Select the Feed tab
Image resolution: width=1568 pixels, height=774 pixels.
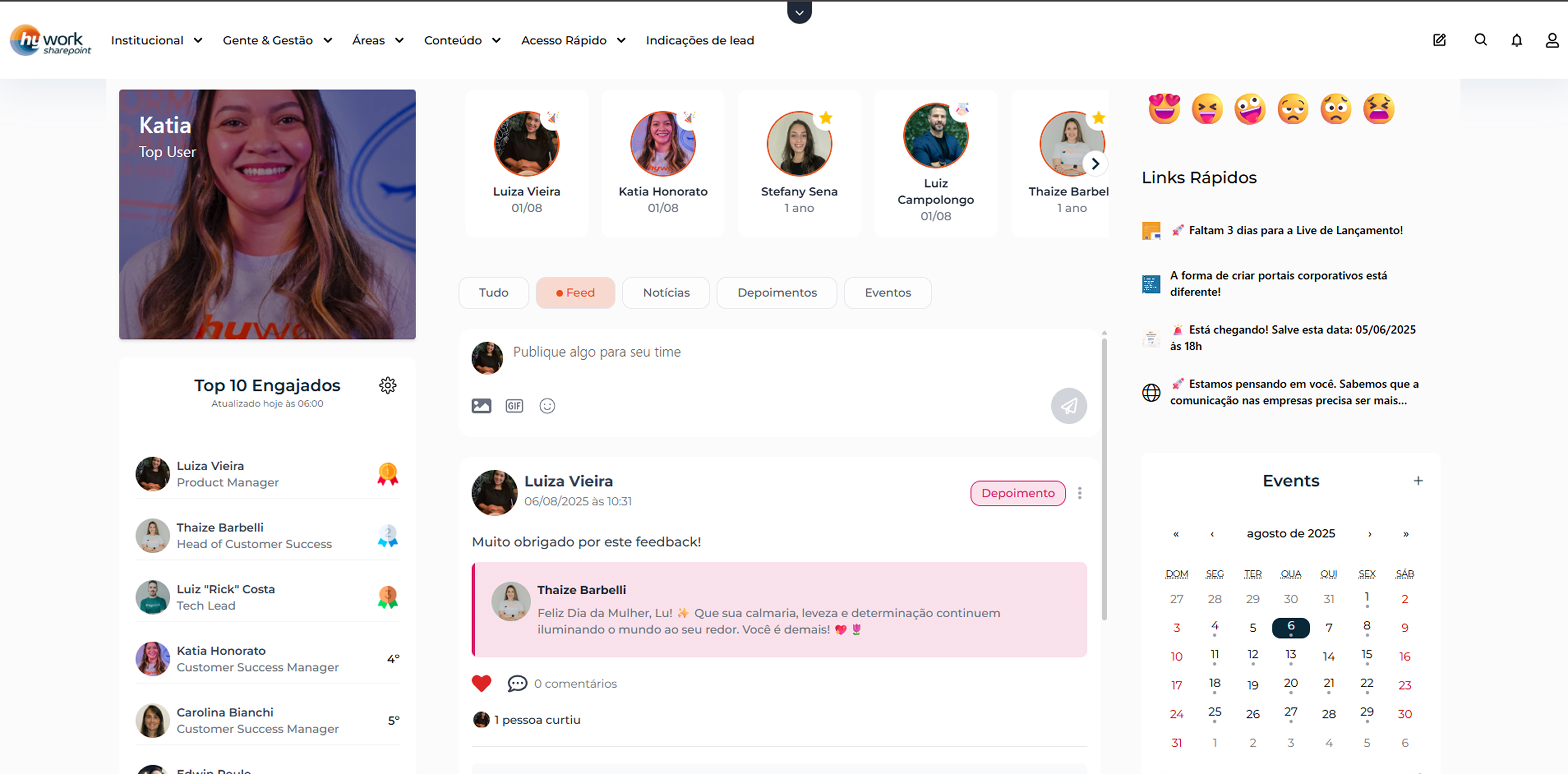[575, 293]
